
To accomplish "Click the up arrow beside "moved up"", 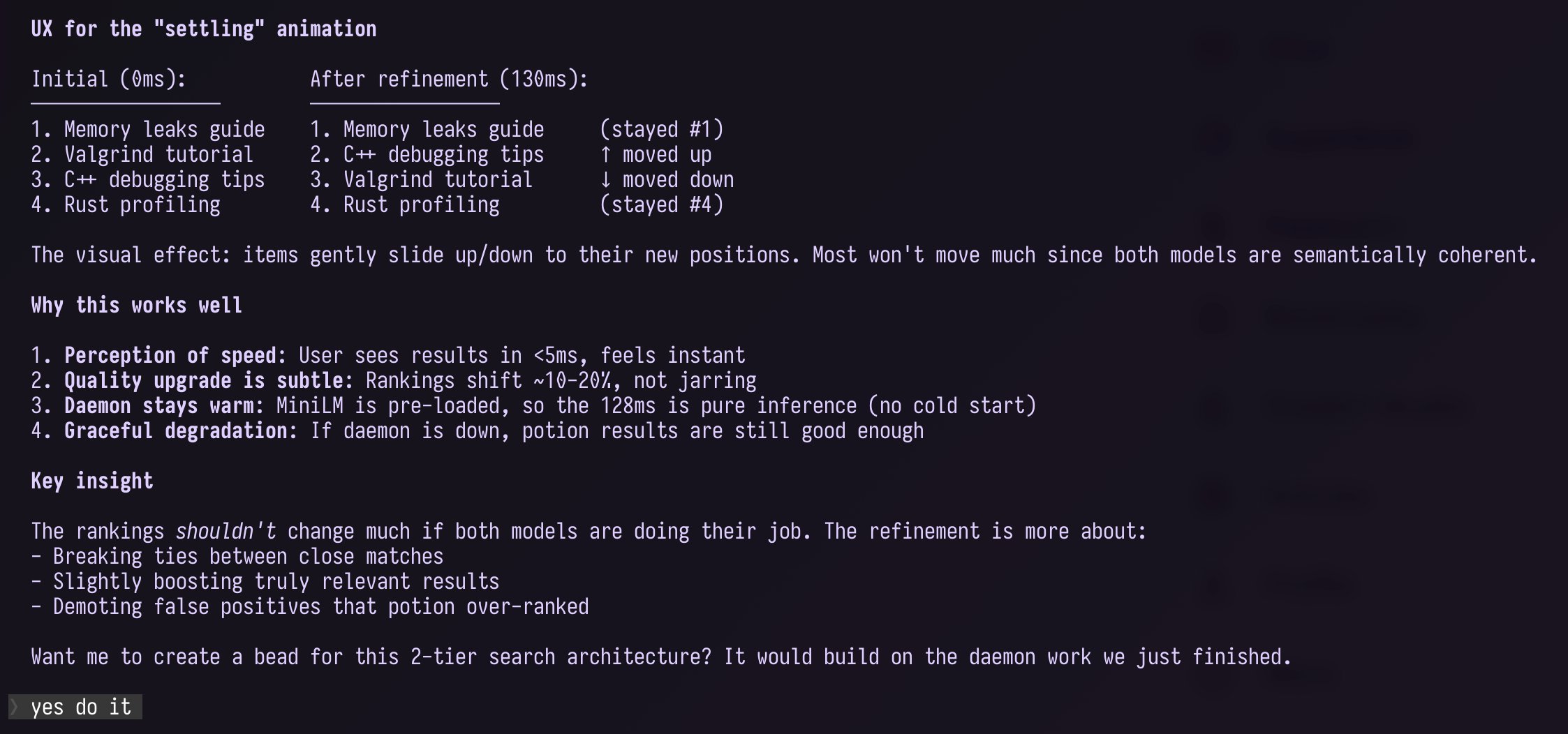I will tap(605, 154).
